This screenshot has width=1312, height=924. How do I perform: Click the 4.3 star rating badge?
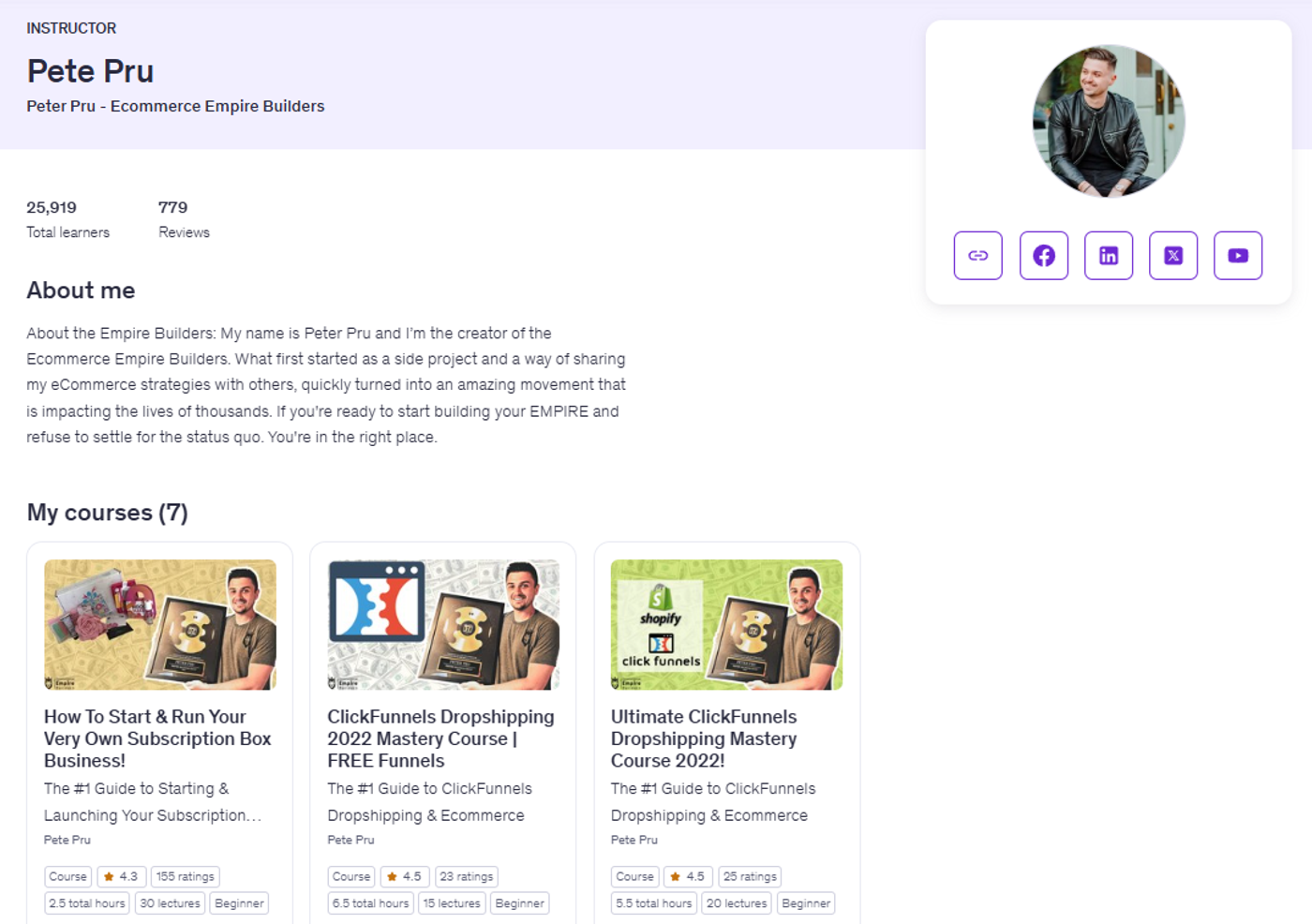(x=121, y=877)
